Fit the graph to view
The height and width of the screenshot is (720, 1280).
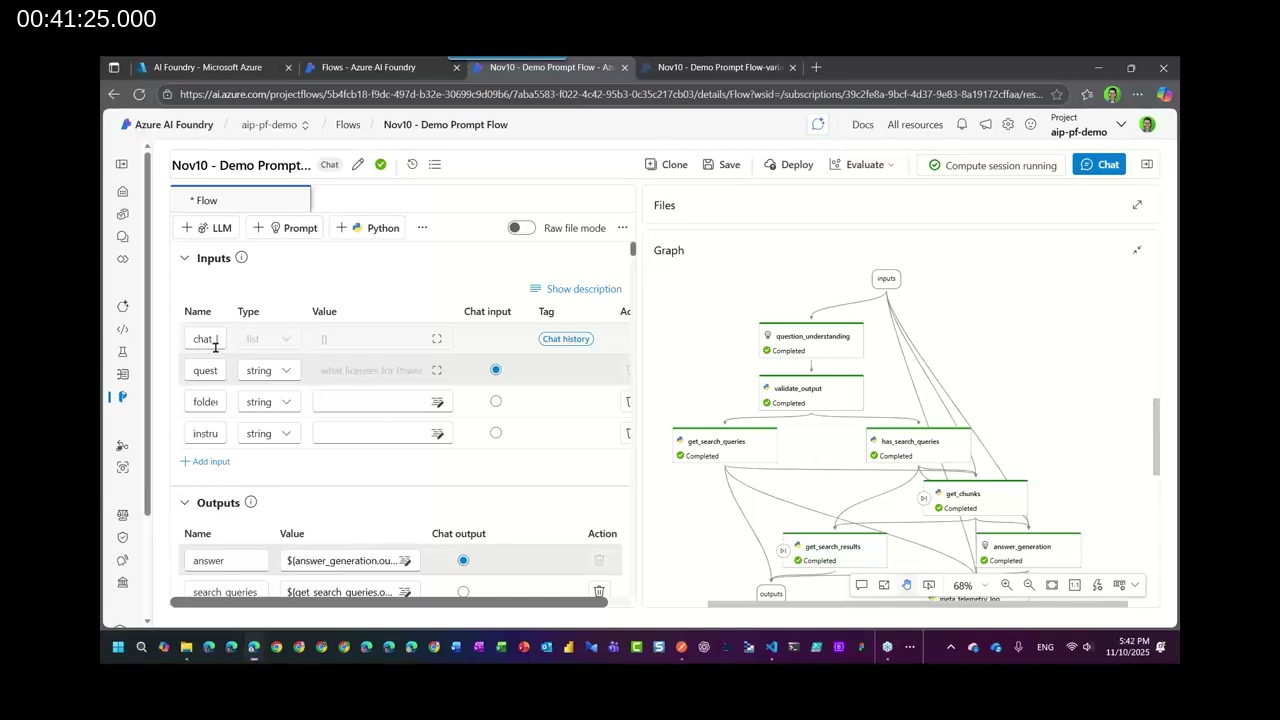tap(1052, 585)
